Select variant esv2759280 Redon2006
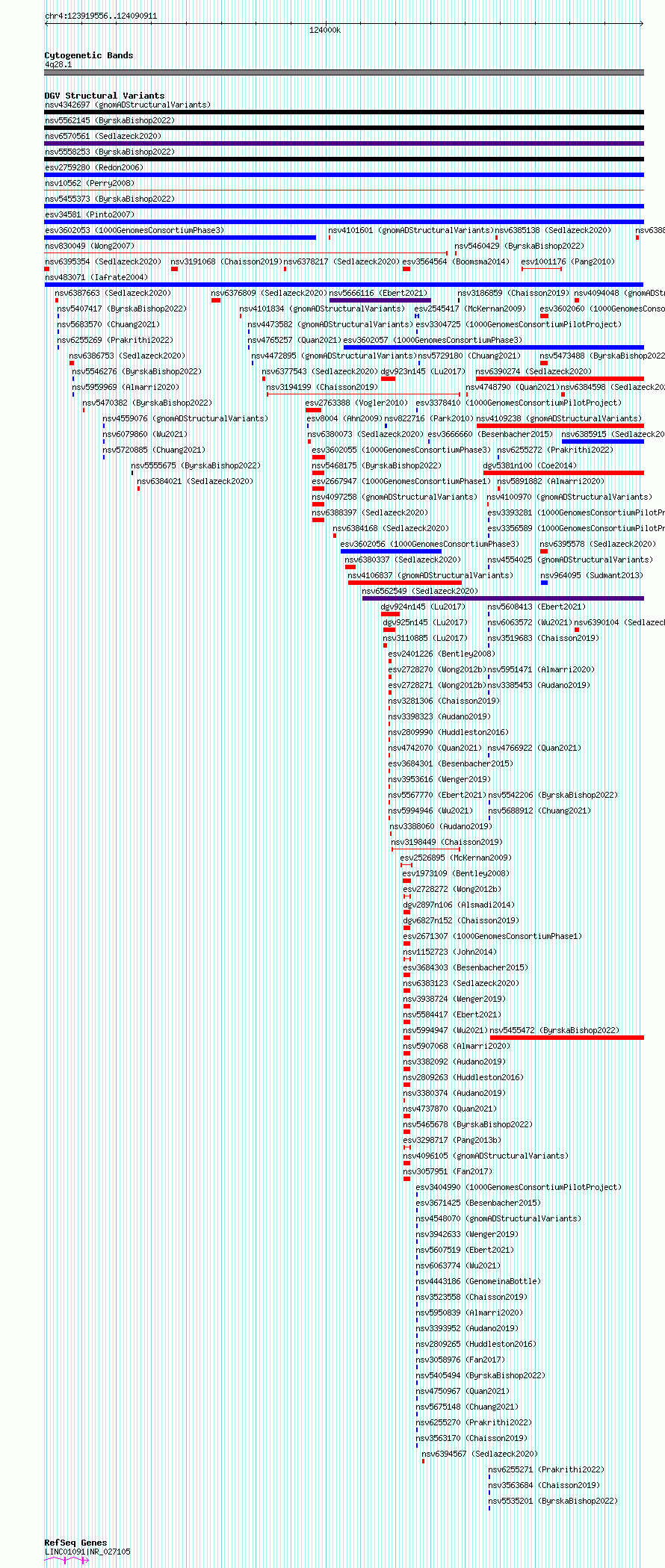This screenshot has width=665, height=1568. (x=94, y=167)
